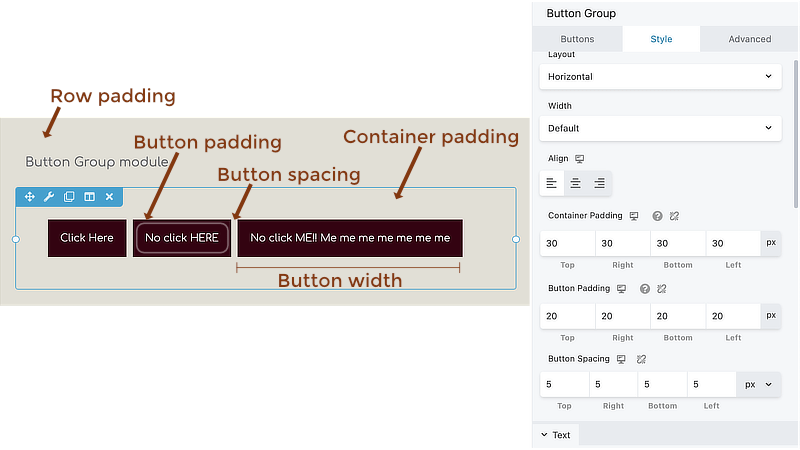
Task: Open help icon for Button Padding
Action: [x=645, y=289]
